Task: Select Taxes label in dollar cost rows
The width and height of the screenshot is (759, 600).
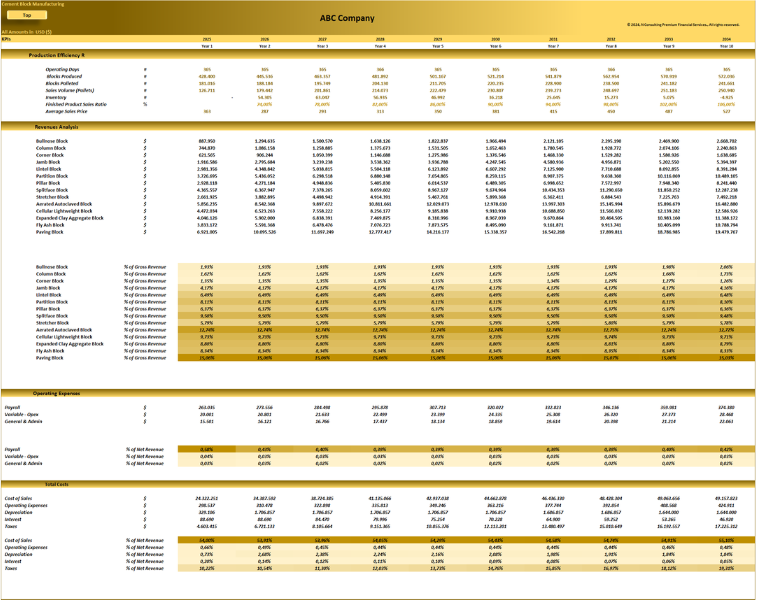Action: click(x=11, y=526)
